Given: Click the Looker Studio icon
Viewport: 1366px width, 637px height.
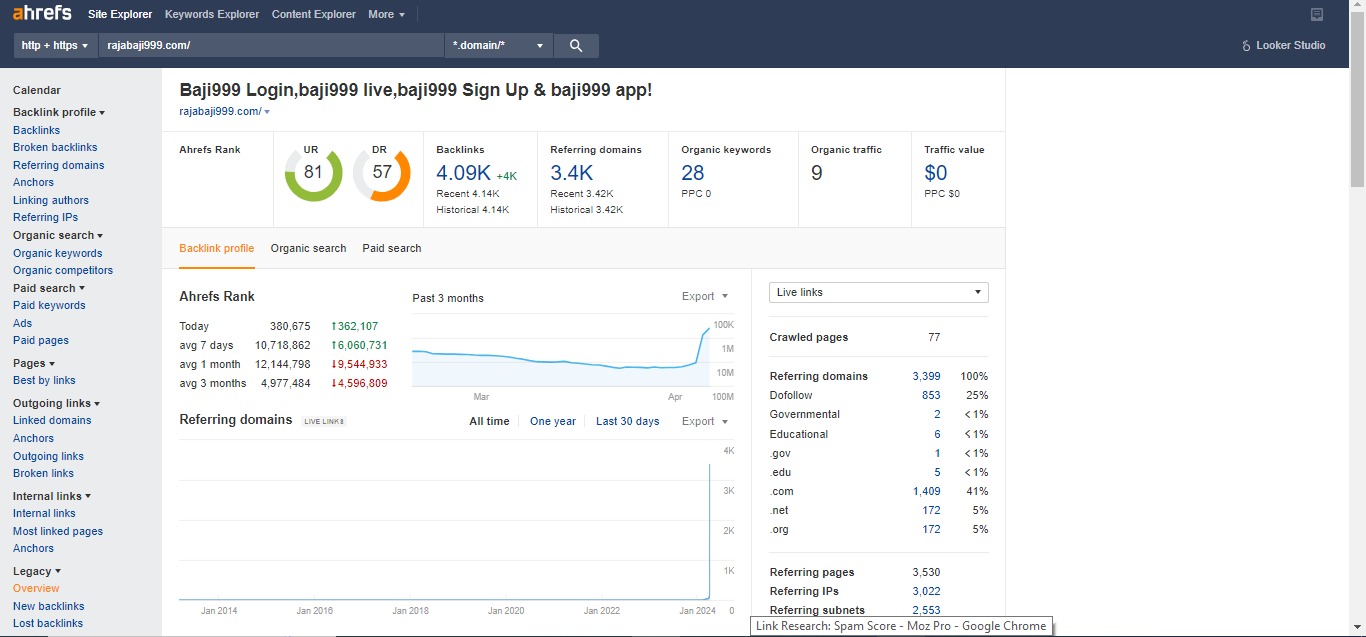Looking at the screenshot, I should pos(1246,46).
